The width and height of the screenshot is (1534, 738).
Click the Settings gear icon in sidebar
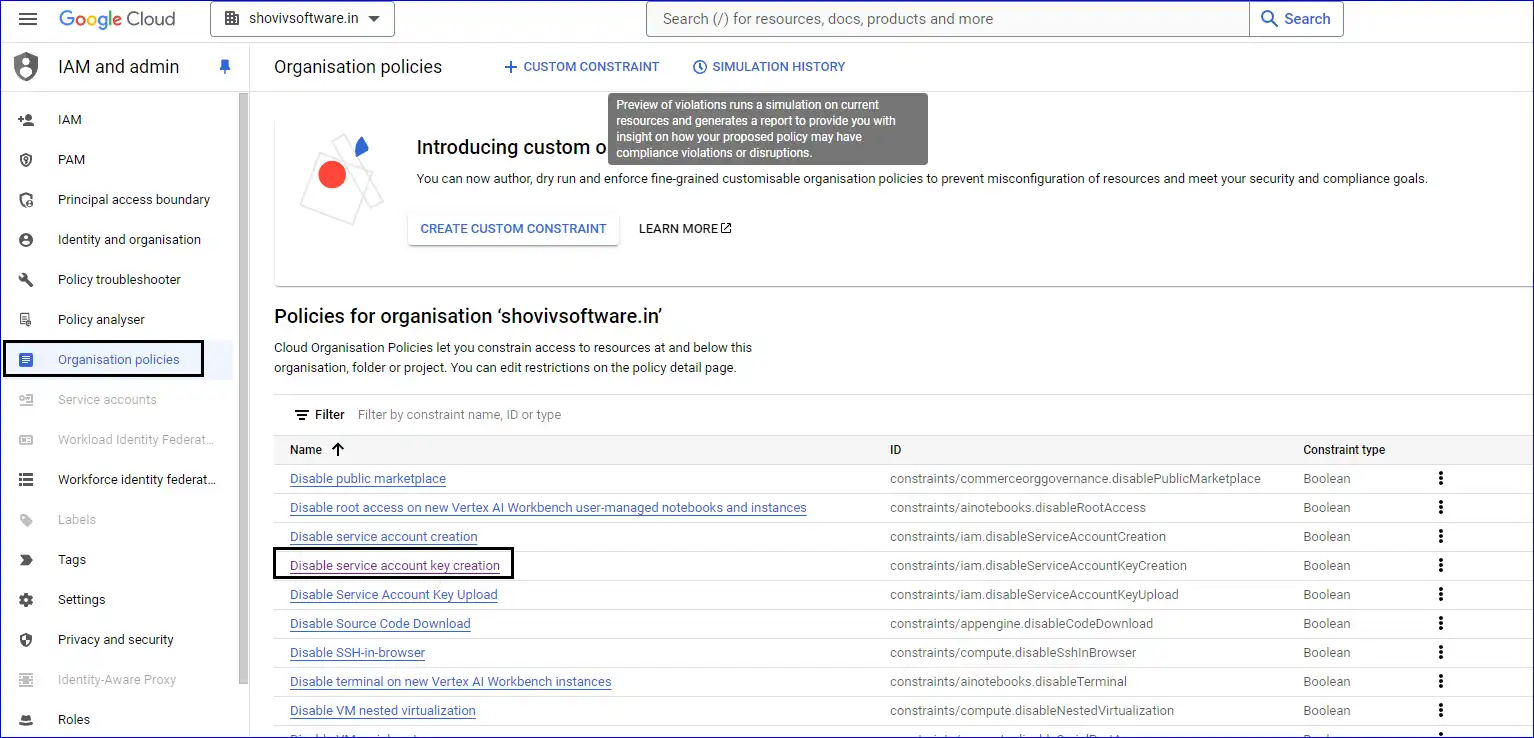(x=26, y=600)
